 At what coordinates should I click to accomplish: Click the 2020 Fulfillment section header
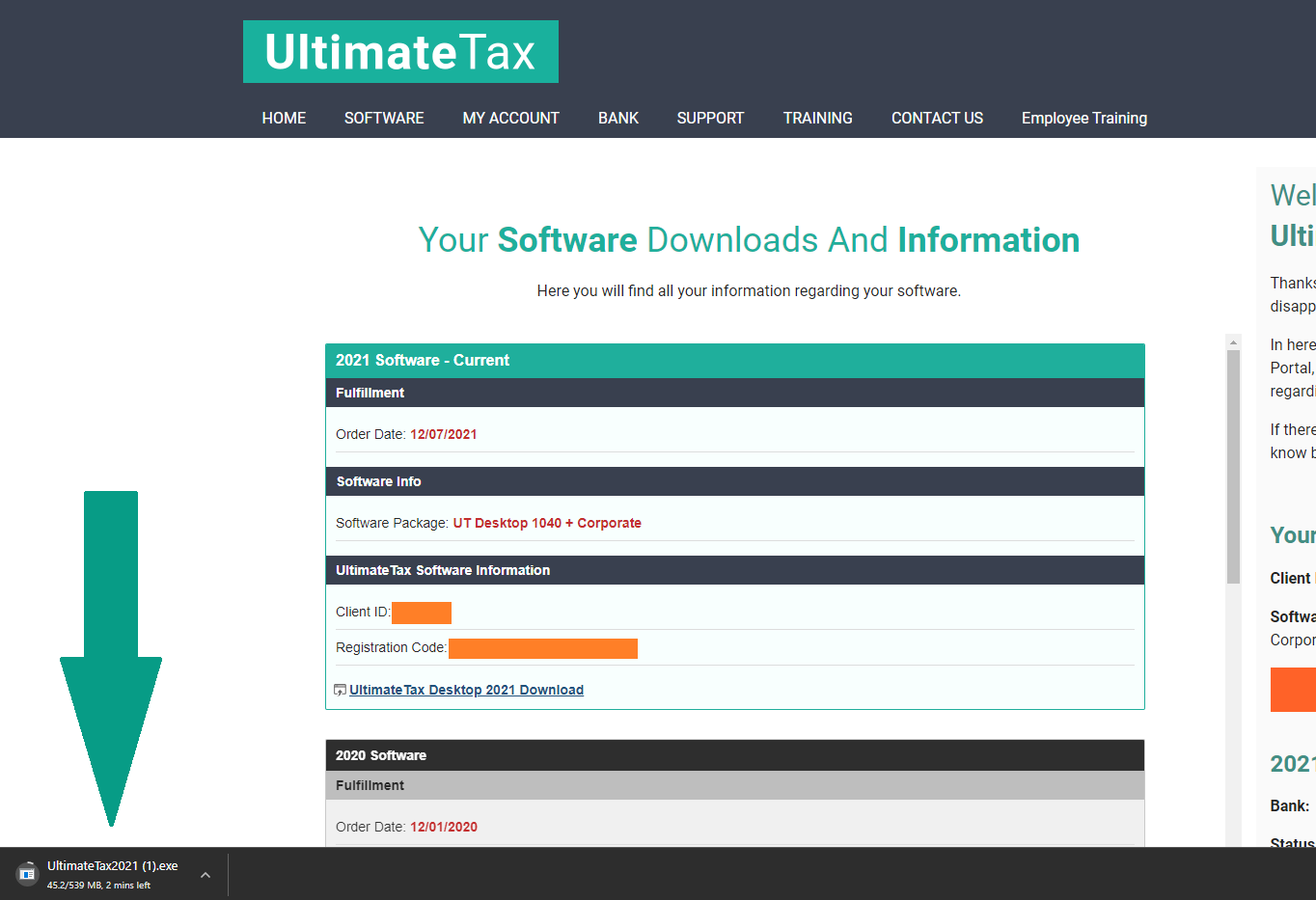tap(735, 785)
